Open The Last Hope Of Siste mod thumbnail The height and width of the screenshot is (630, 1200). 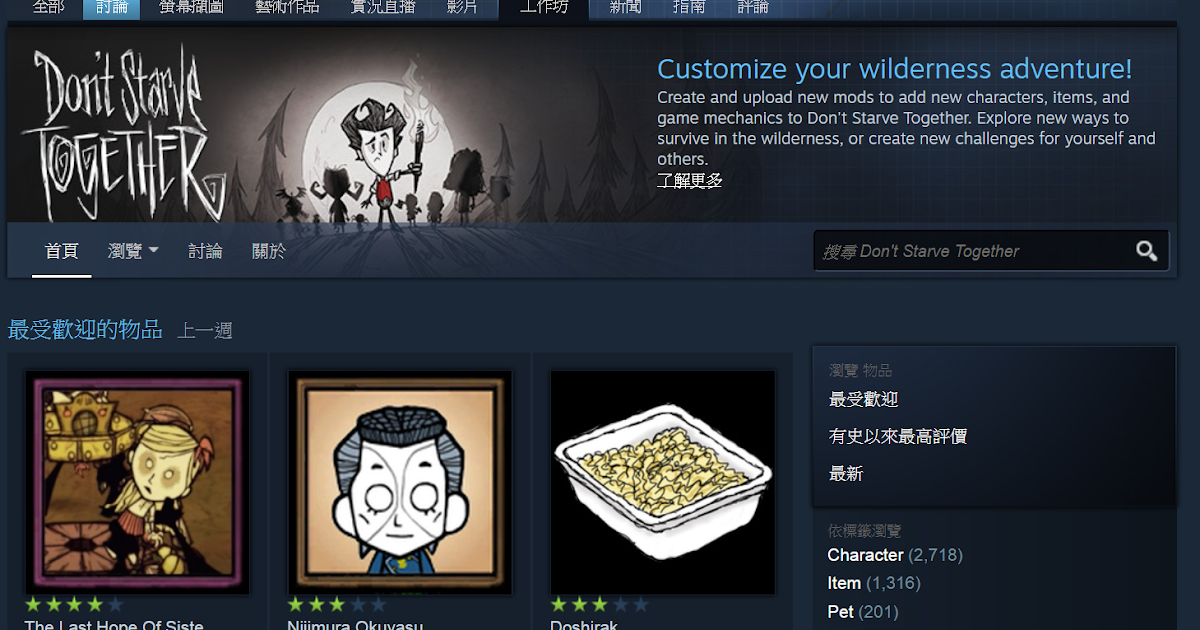click(x=137, y=483)
